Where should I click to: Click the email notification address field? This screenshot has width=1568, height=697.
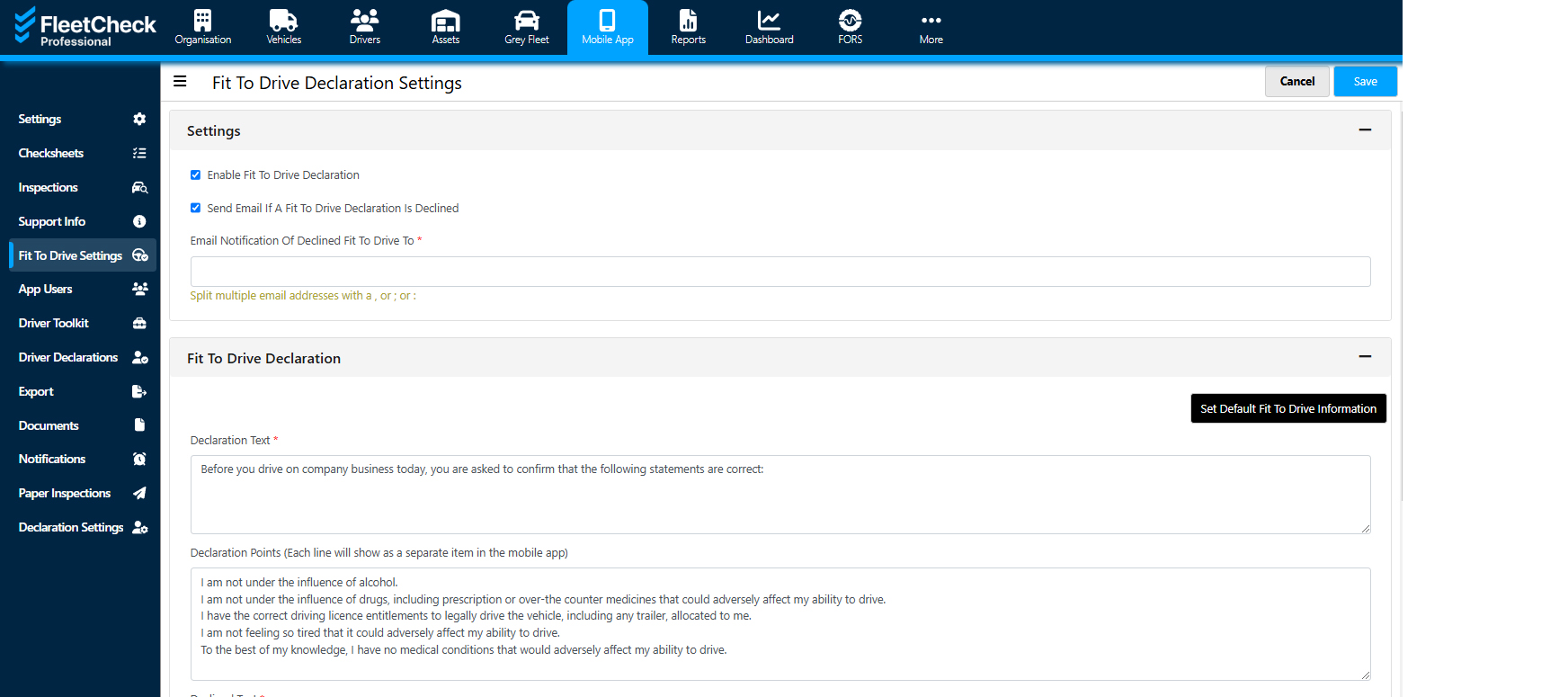[x=780, y=272]
